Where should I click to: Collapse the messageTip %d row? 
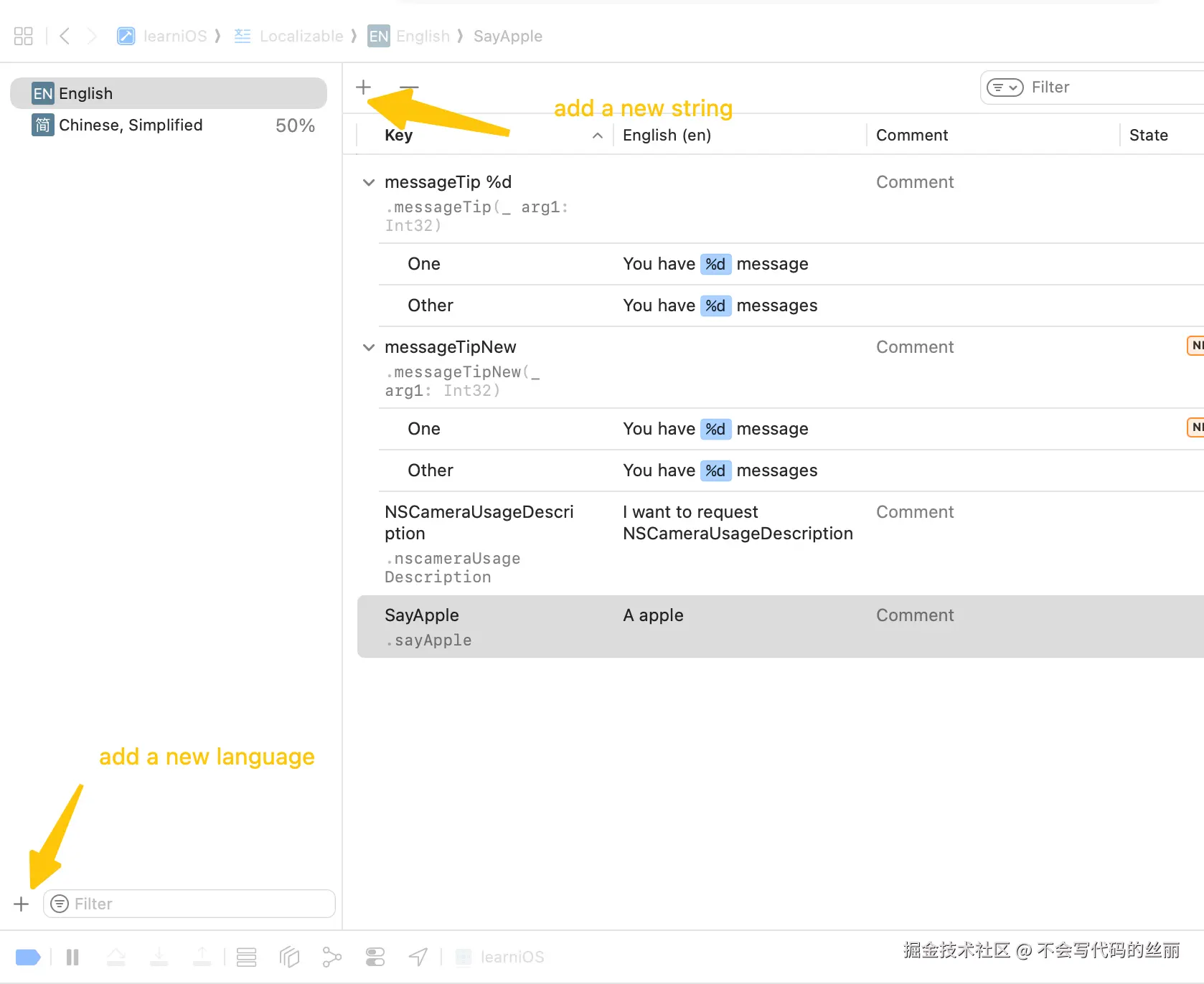369,182
